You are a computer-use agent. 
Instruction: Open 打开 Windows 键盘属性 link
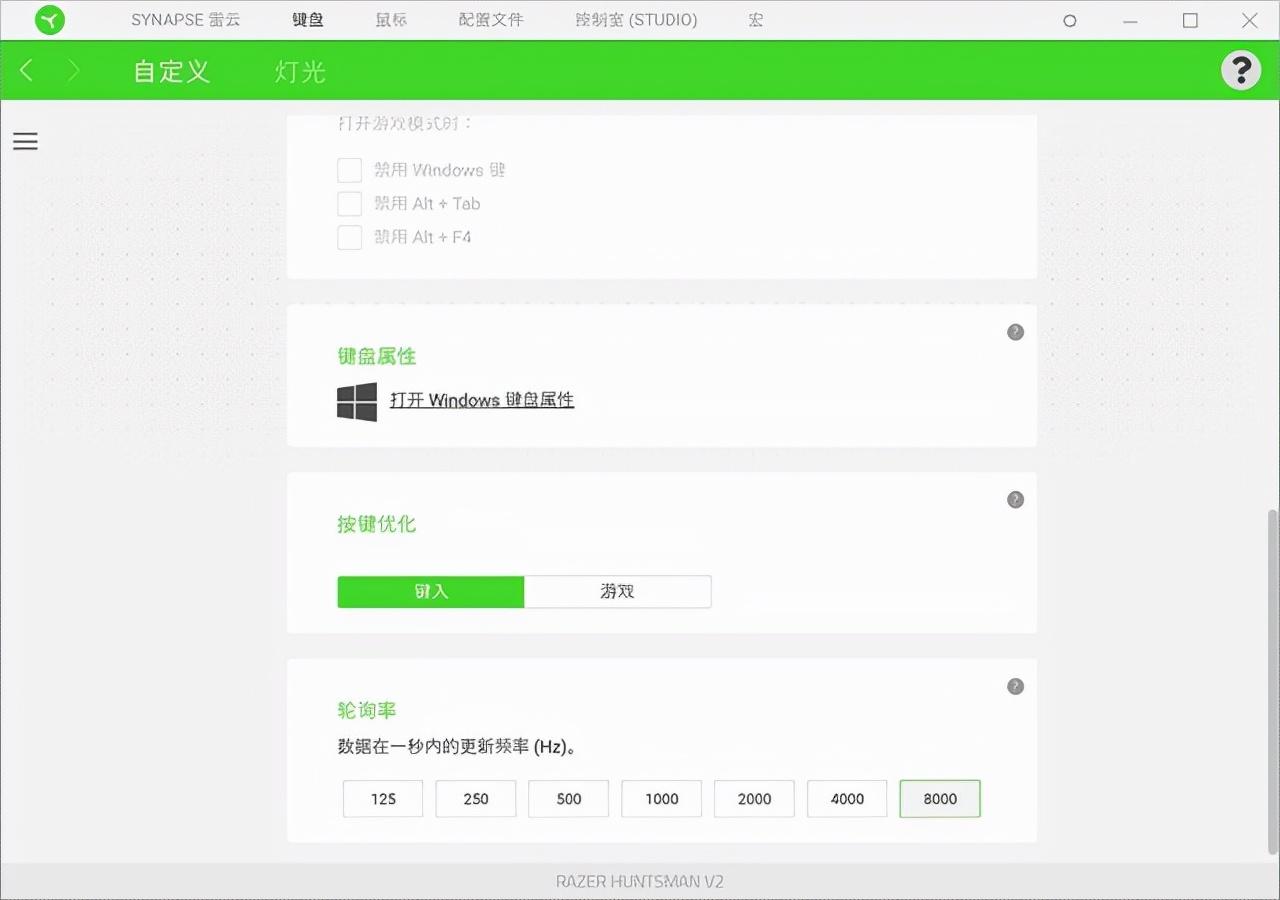(x=482, y=400)
